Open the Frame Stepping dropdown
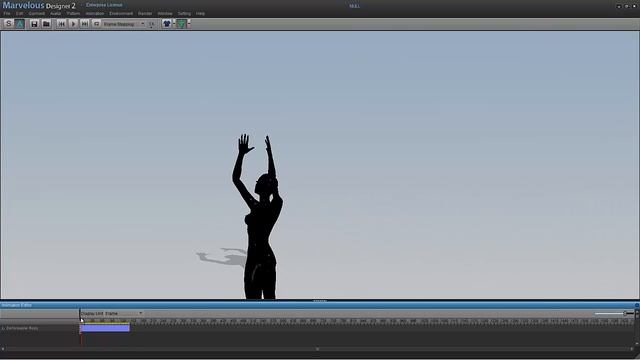This screenshot has width=640, height=360. [x=124, y=24]
